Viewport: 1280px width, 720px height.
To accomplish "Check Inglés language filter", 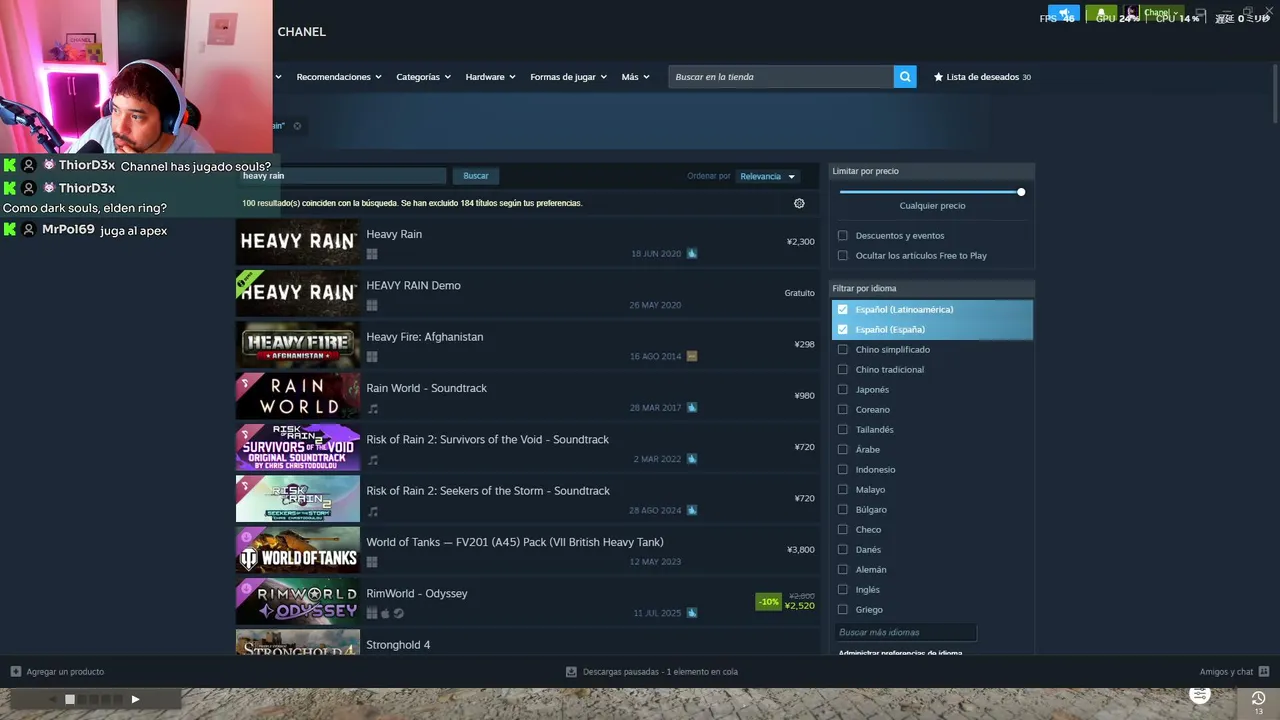I will click(843, 590).
